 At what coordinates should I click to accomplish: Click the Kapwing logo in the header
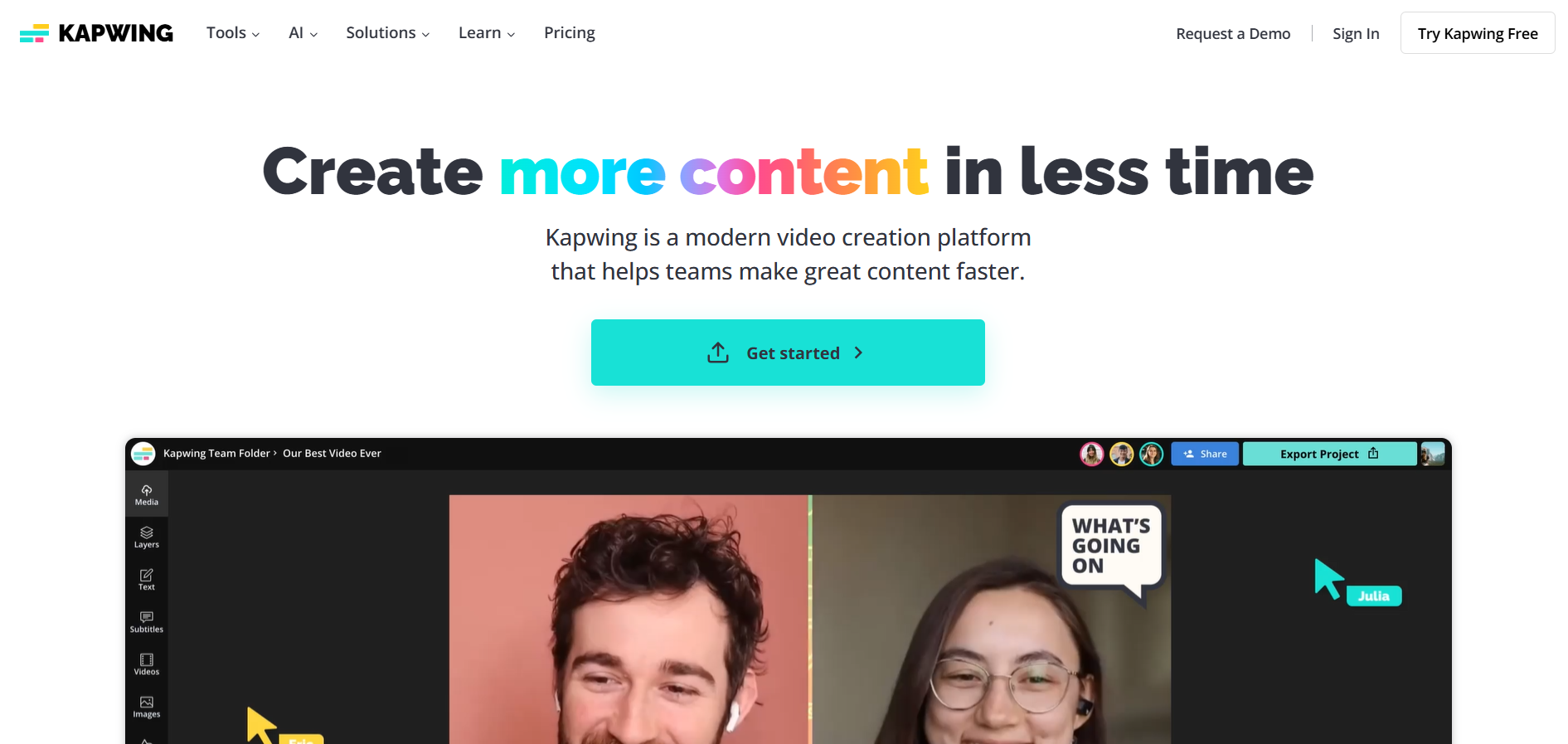coord(96,33)
